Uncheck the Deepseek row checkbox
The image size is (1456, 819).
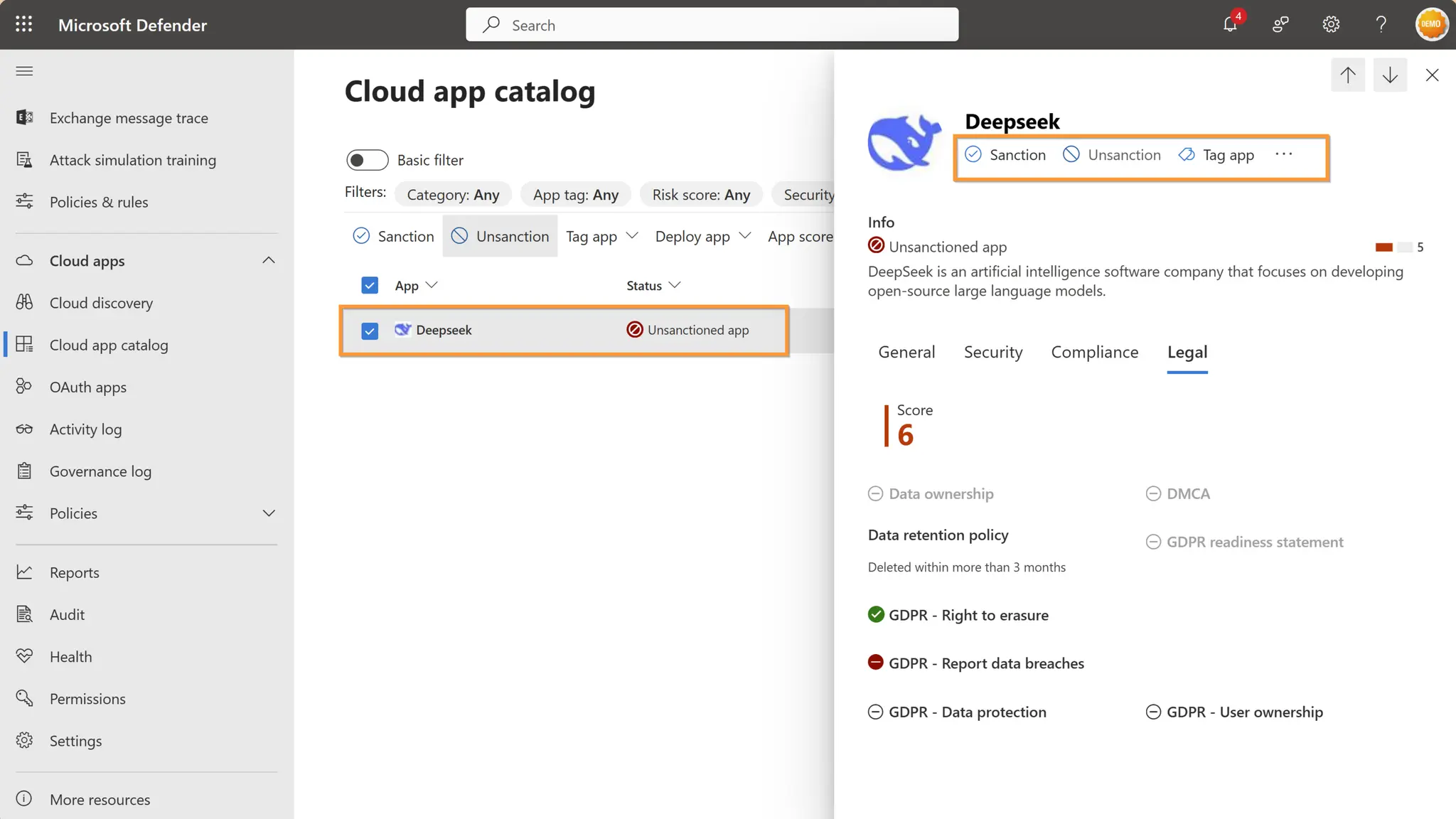(x=370, y=331)
